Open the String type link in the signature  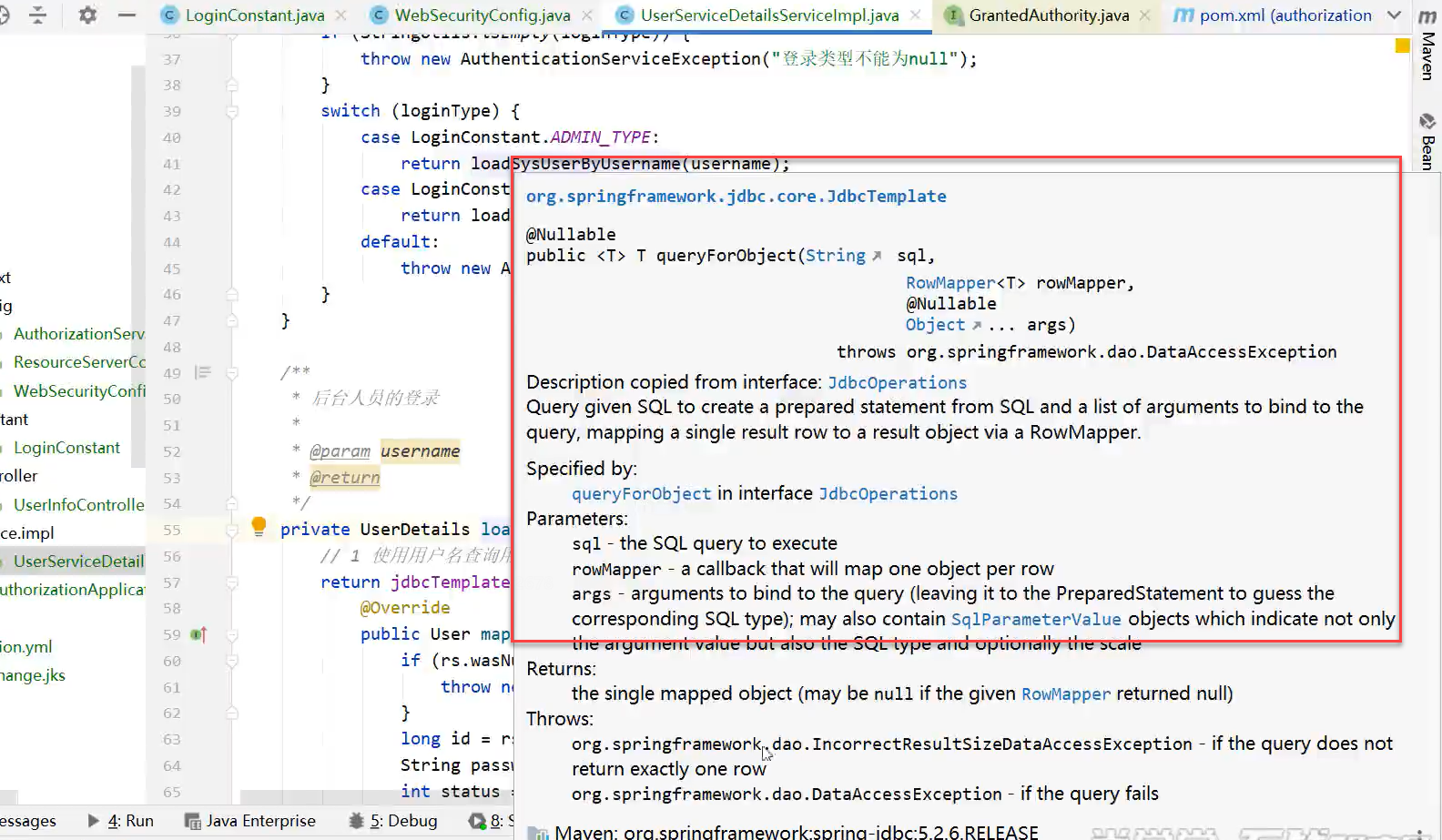836,256
